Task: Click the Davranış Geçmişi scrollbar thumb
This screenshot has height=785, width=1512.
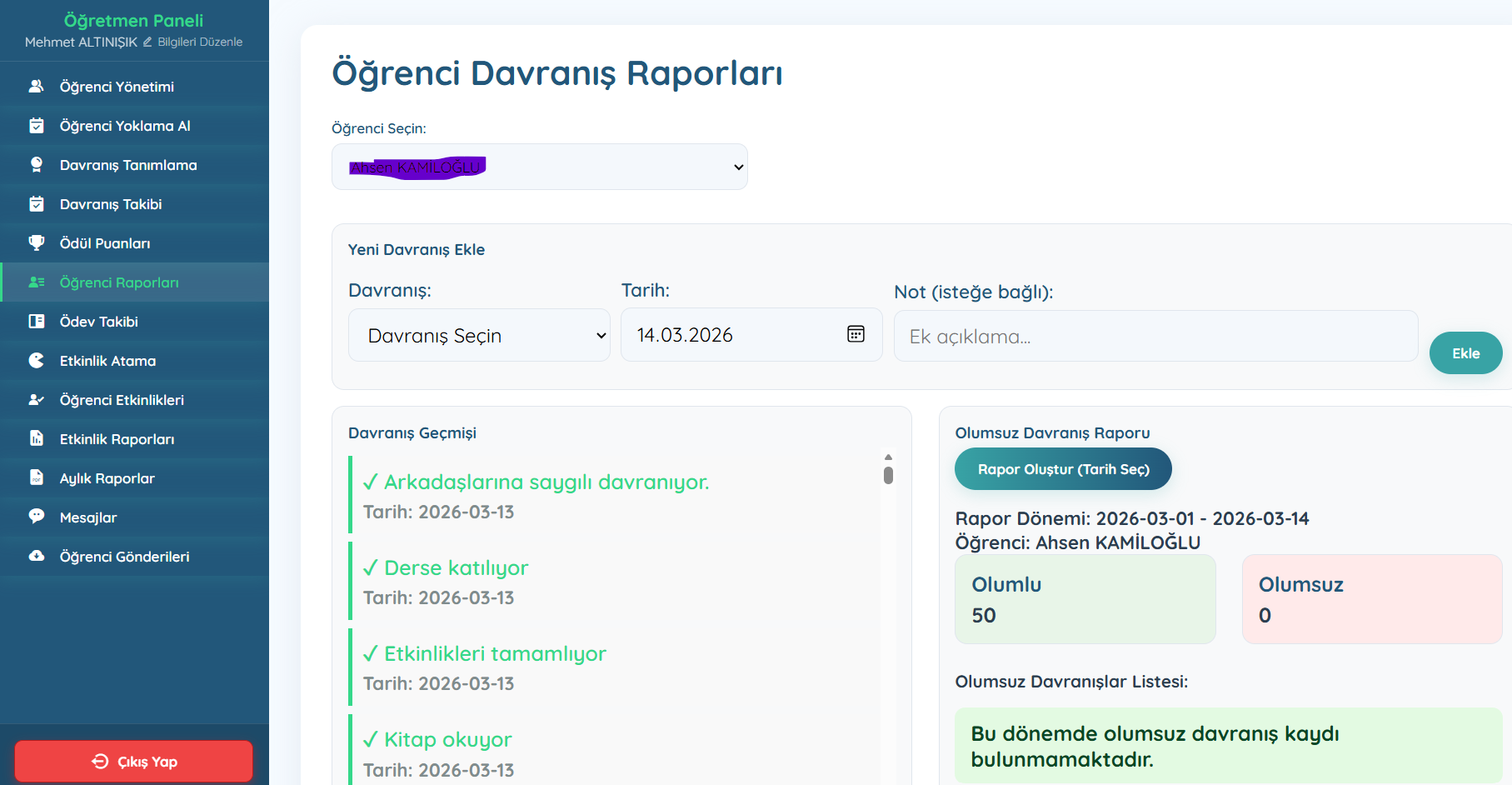Action: tap(888, 475)
